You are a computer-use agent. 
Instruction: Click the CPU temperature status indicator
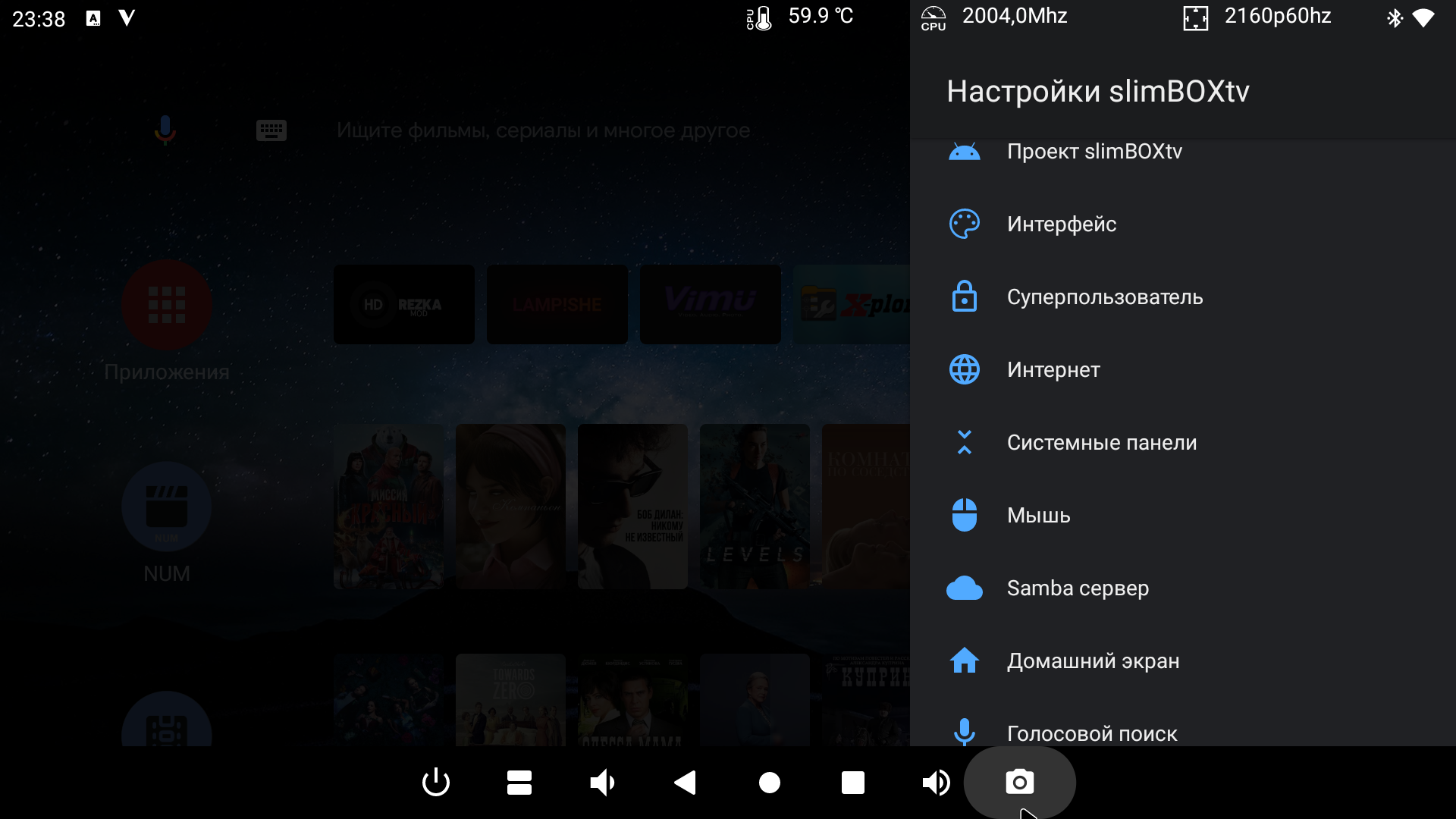pos(801,17)
